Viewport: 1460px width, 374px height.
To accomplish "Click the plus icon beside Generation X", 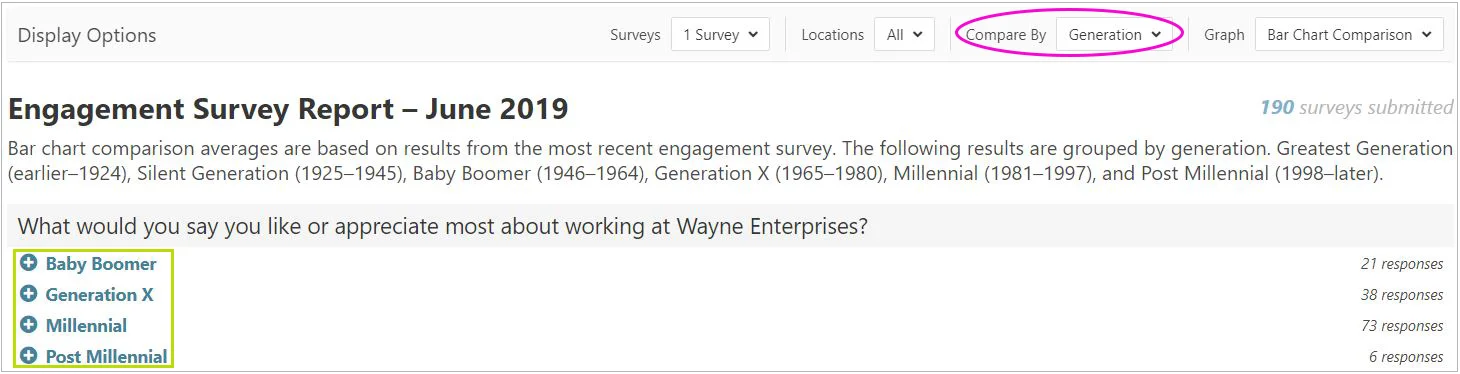I will pos(28,295).
